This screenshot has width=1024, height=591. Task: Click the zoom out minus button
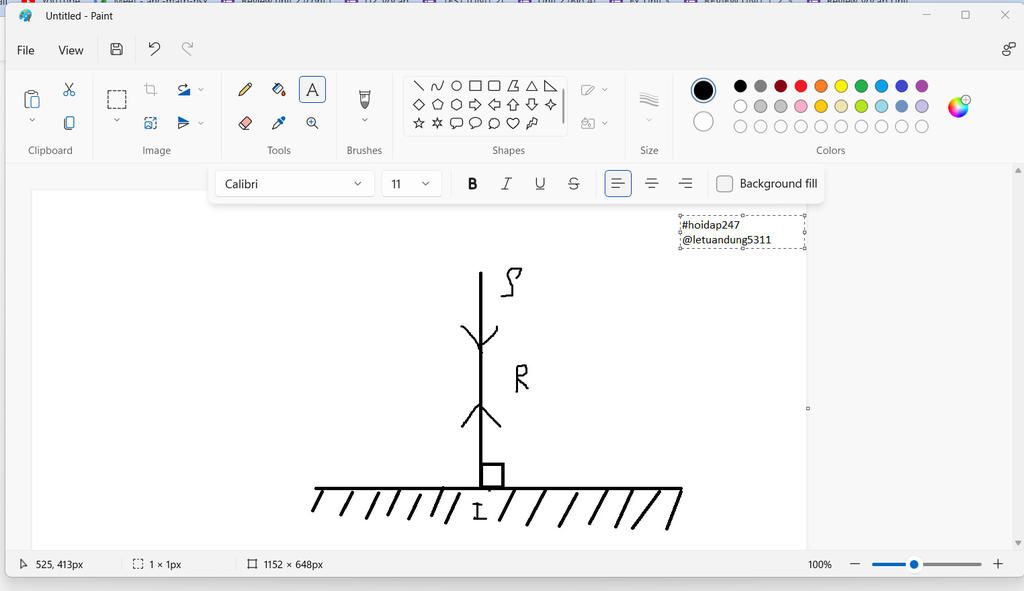pos(855,564)
